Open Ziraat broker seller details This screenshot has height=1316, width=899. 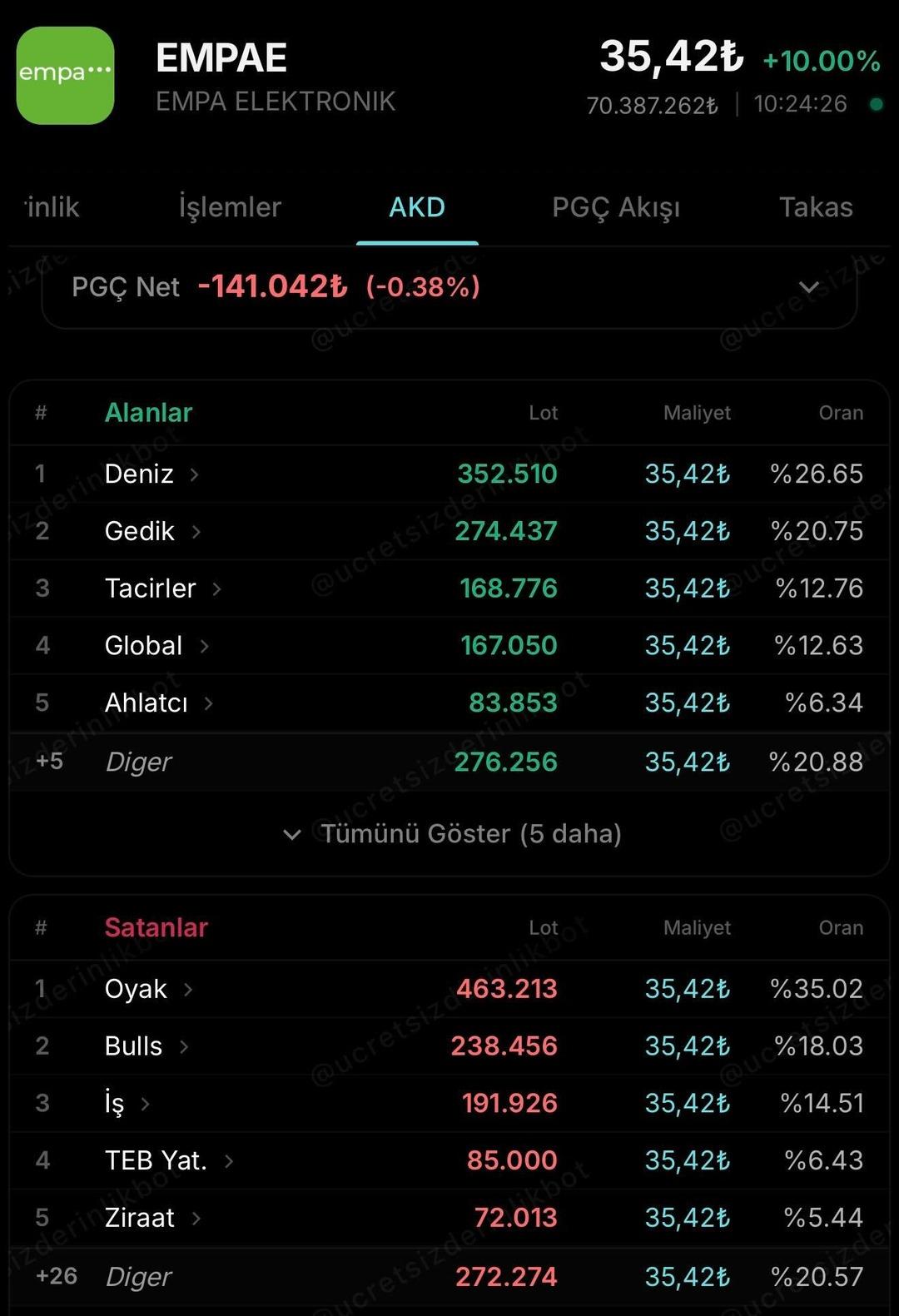[140, 1219]
